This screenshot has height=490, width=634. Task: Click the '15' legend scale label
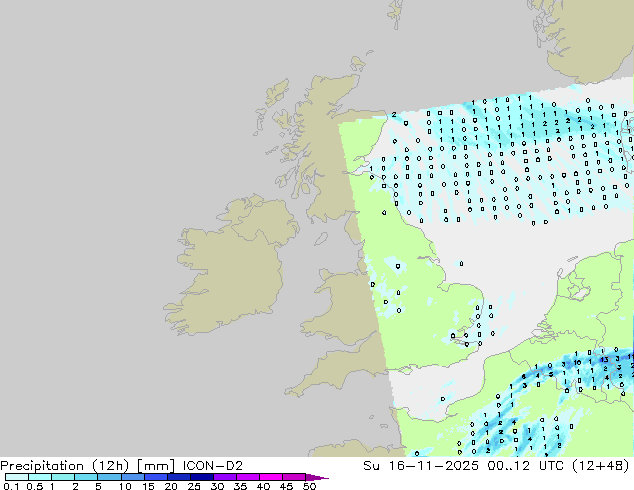(148, 486)
